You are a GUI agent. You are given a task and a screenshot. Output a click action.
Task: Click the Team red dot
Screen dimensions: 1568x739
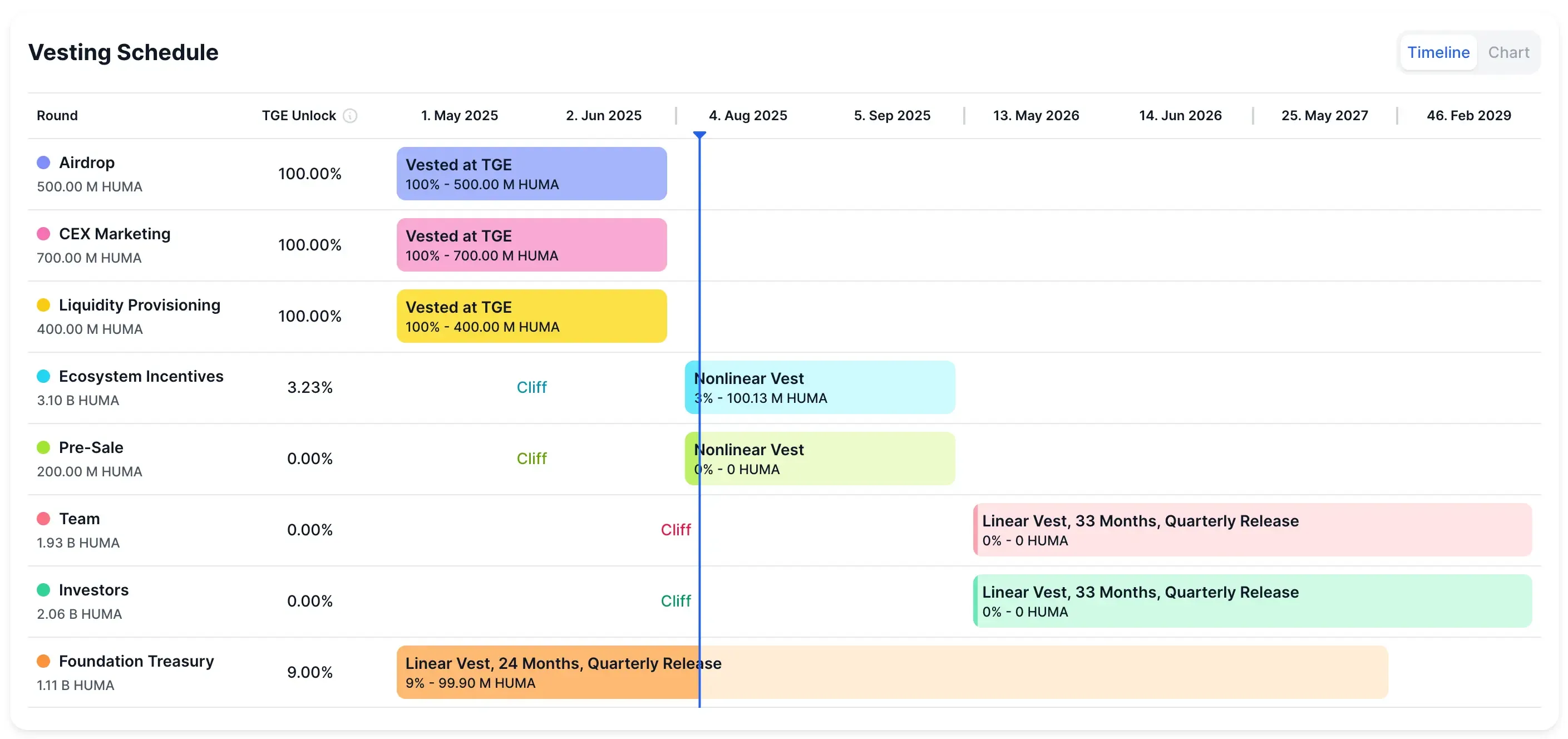(x=43, y=519)
